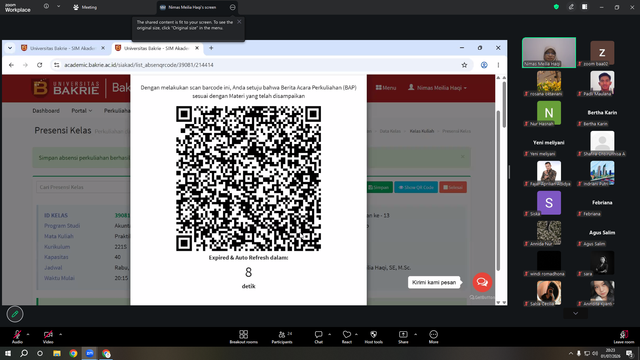Open a new browser tab
The width and height of the screenshot is (640, 360).
pos(211,48)
